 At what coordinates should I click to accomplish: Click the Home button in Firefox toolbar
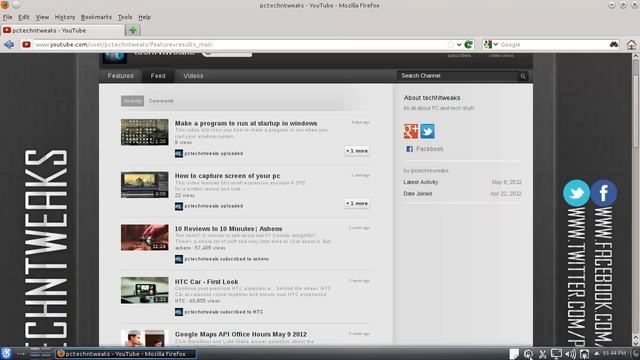631,44
